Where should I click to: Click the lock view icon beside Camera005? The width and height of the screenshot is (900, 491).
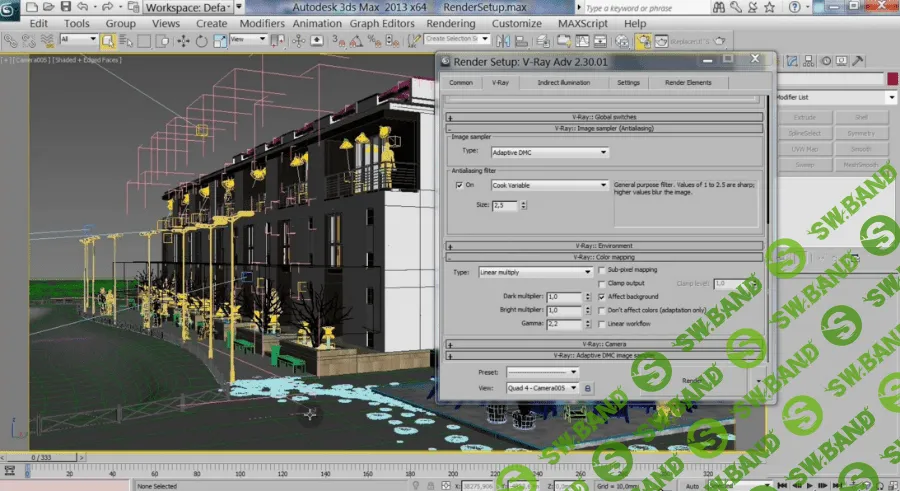588,388
